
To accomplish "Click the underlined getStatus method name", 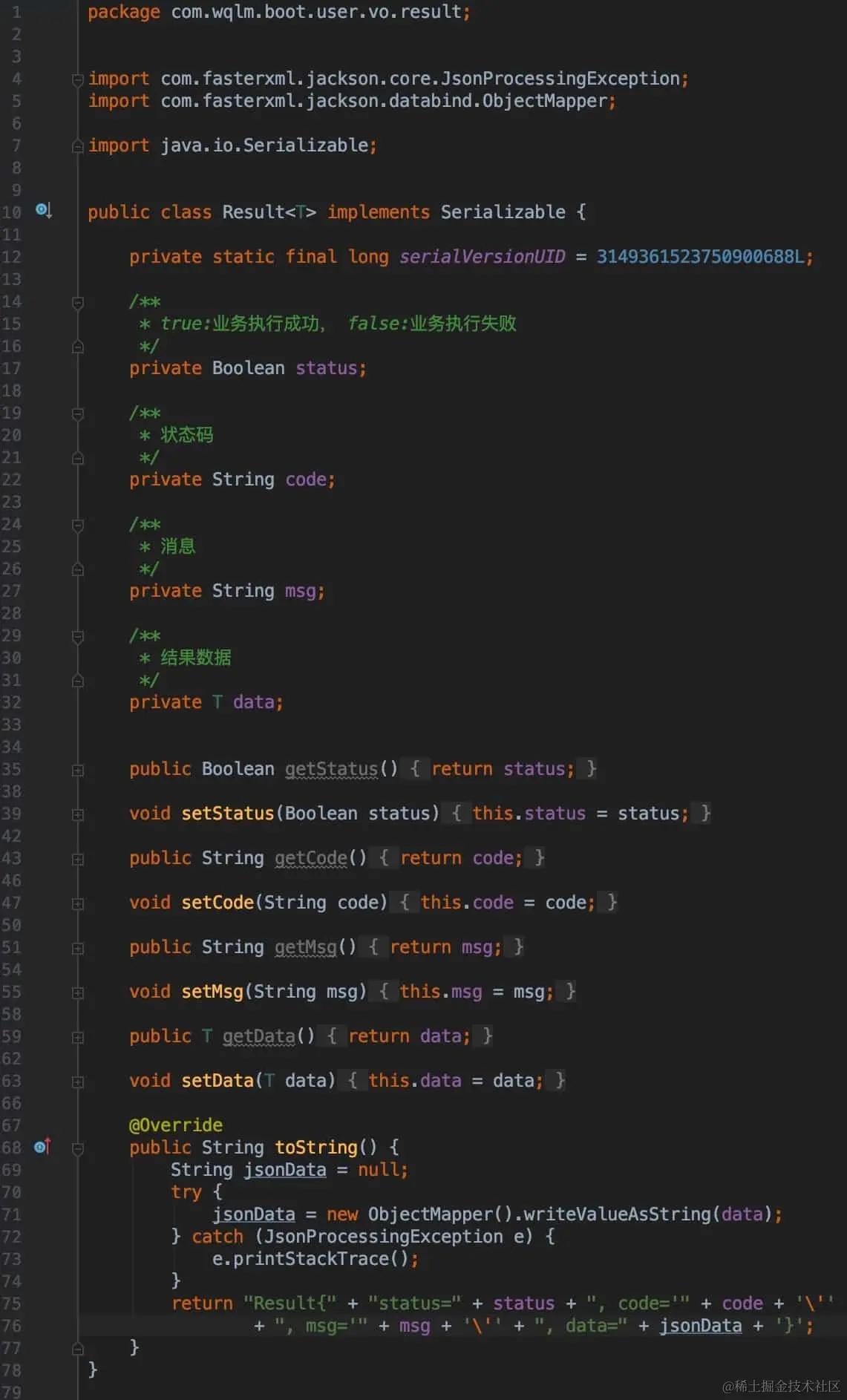I will tap(331, 769).
